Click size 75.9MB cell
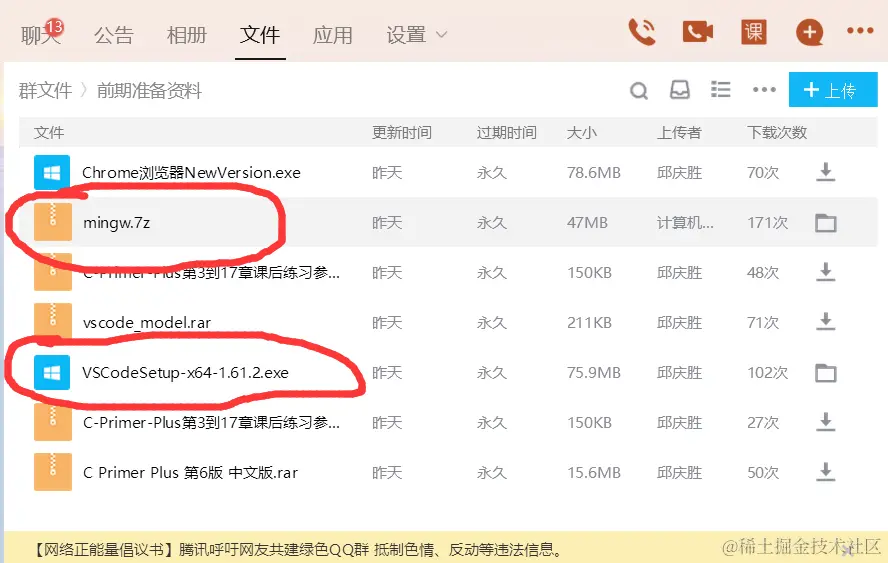This screenshot has height=563, width=888. coord(594,373)
